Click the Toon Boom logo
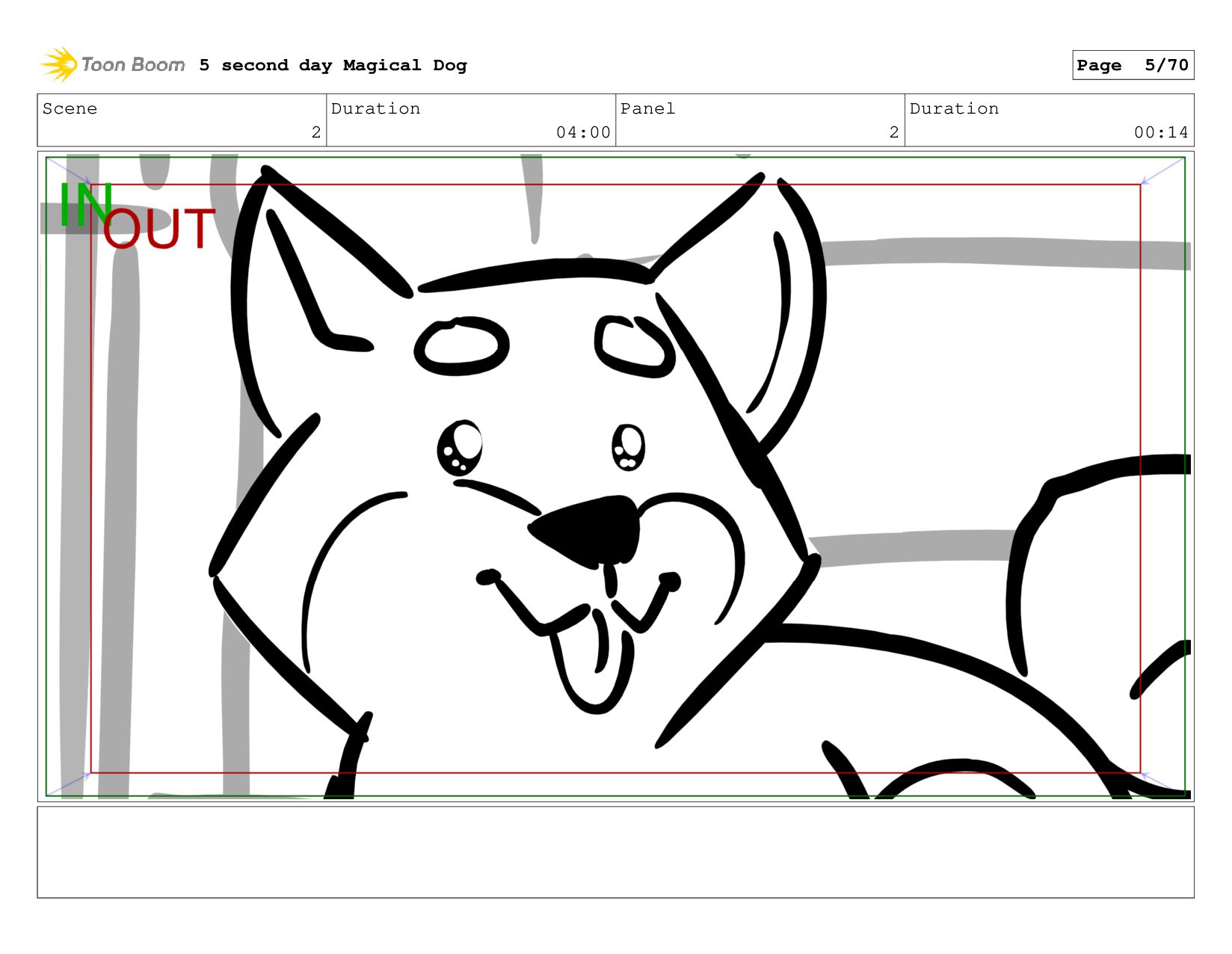 112,64
